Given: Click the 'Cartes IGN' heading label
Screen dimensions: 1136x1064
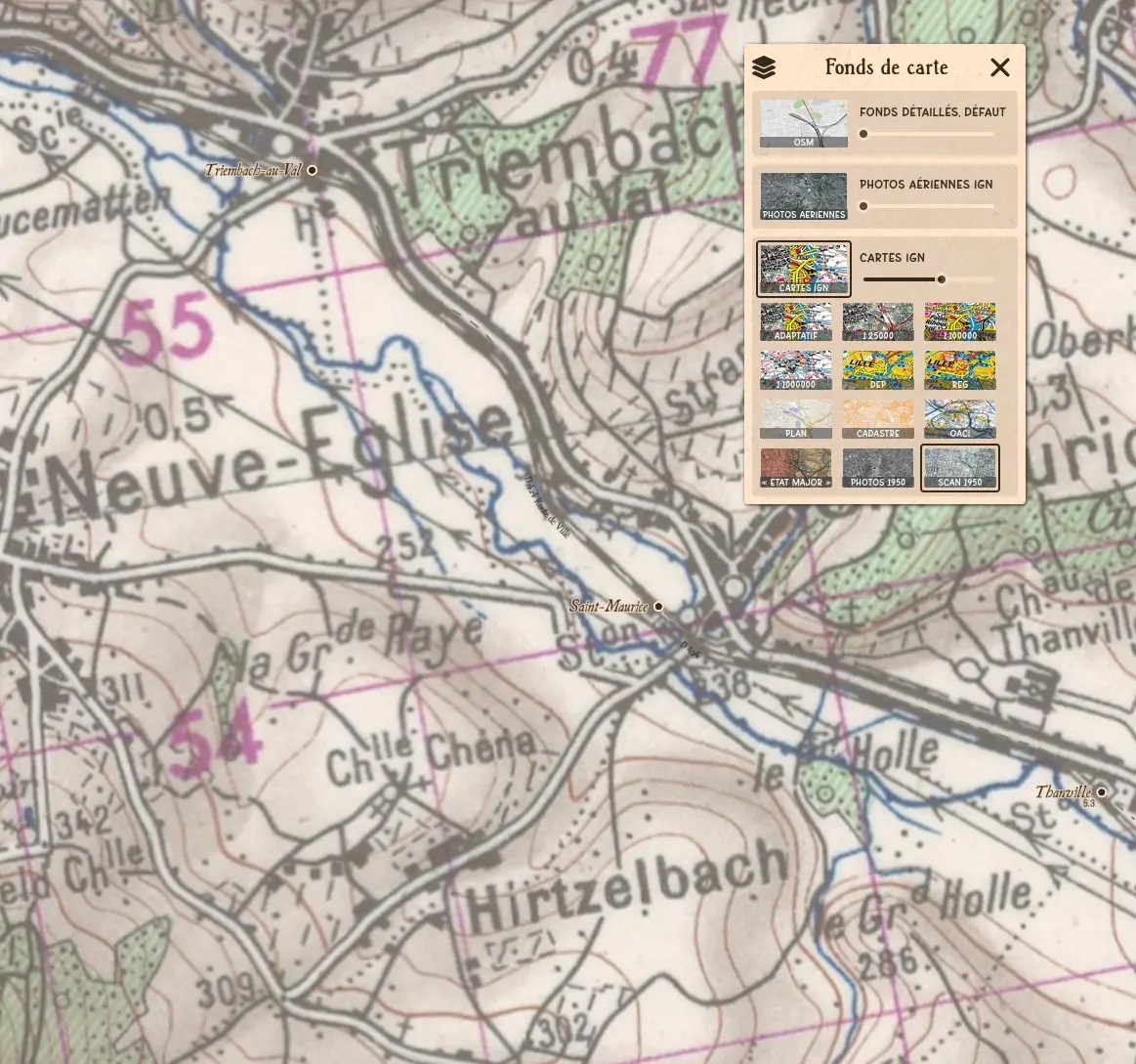Looking at the screenshot, I should point(892,258).
